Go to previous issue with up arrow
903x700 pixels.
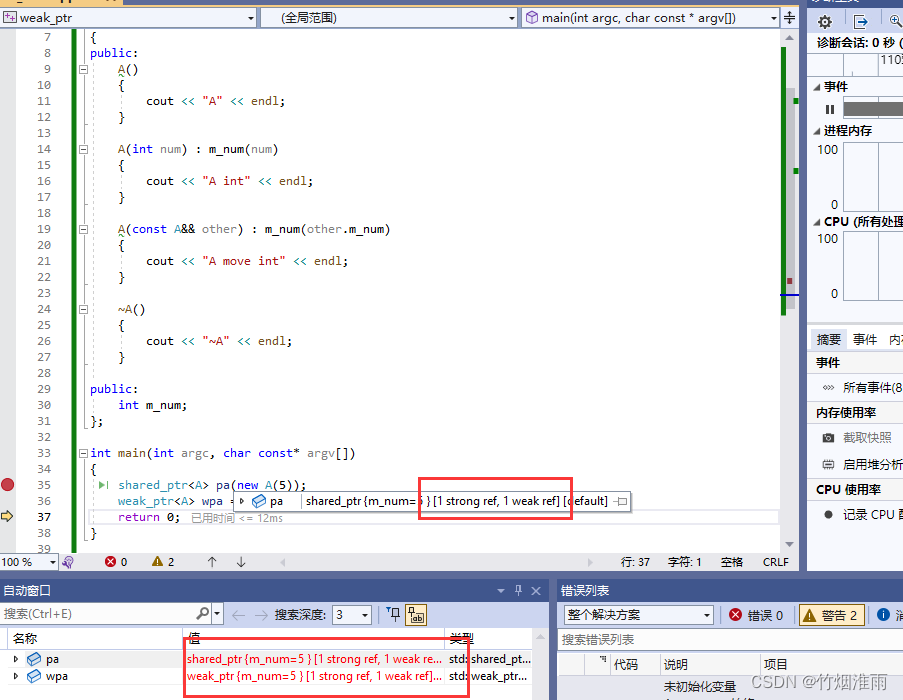click(212, 562)
